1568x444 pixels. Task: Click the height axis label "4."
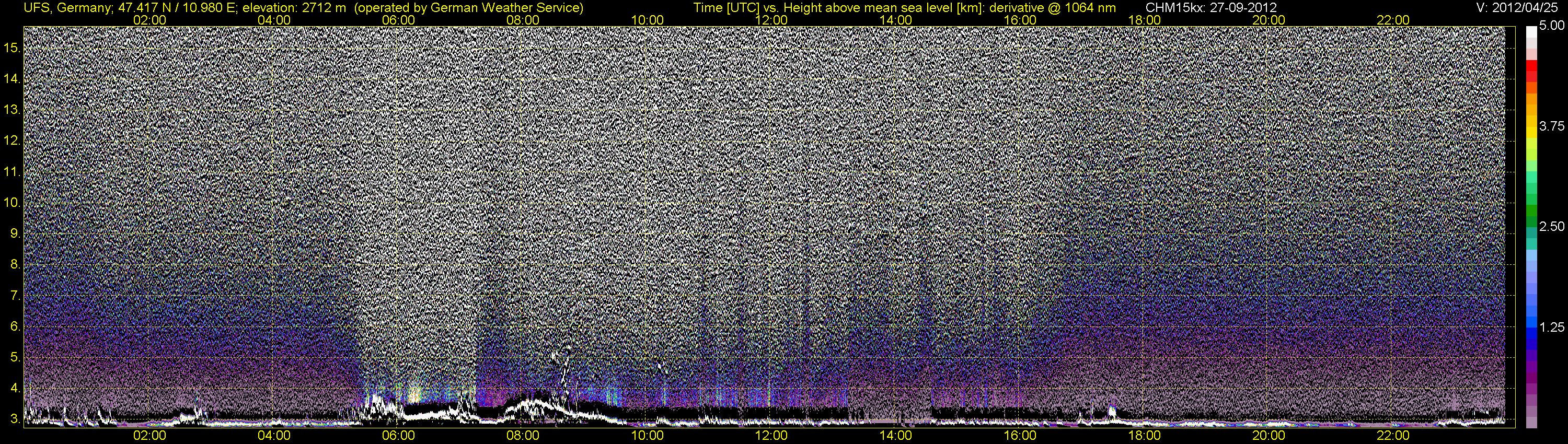(x=16, y=388)
